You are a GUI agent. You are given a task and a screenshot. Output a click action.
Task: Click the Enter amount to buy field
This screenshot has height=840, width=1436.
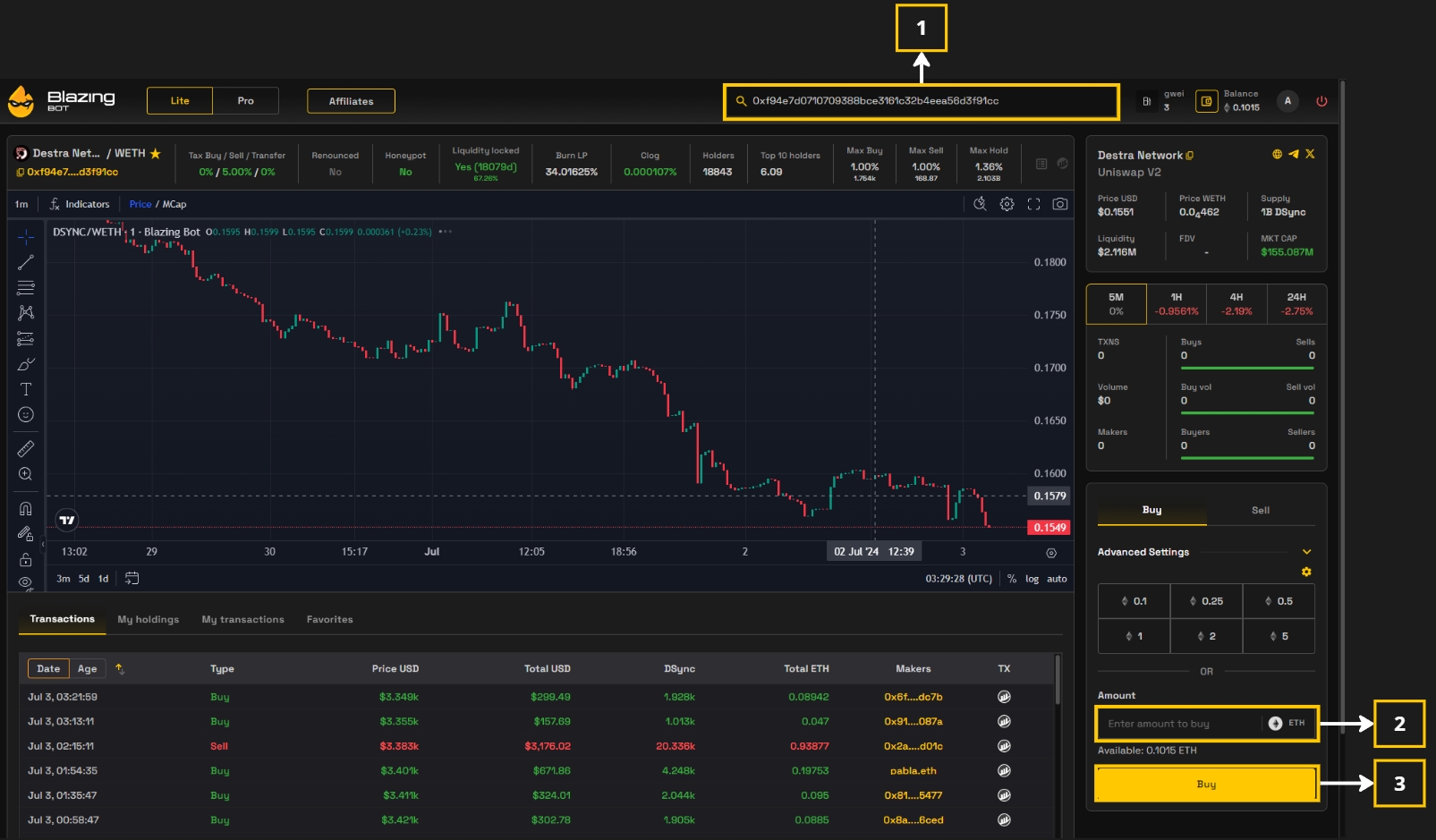[x=1179, y=724]
